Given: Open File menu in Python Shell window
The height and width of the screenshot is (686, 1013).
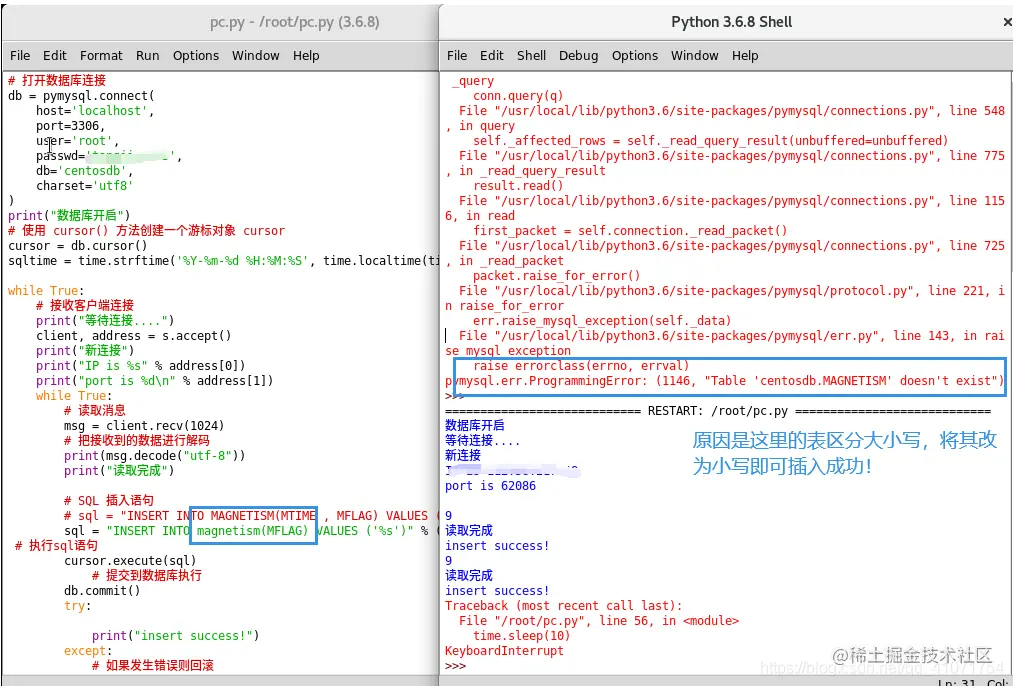Looking at the screenshot, I should click(x=457, y=56).
